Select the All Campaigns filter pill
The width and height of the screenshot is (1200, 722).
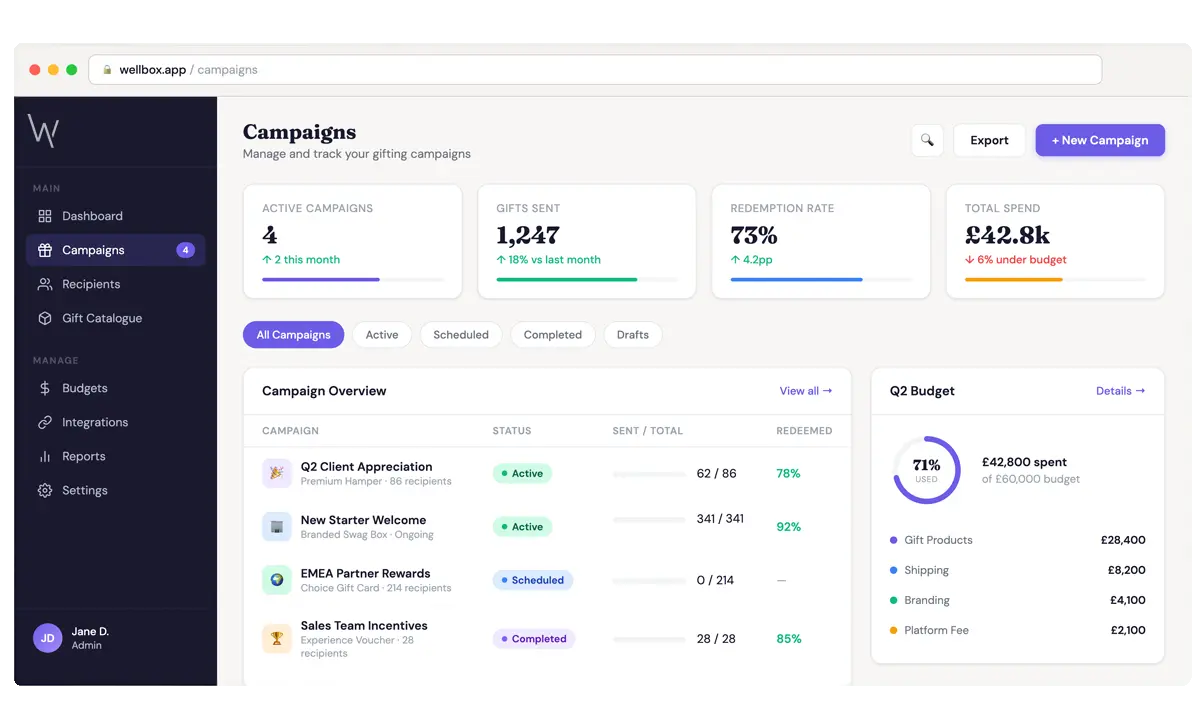pyautogui.click(x=293, y=334)
